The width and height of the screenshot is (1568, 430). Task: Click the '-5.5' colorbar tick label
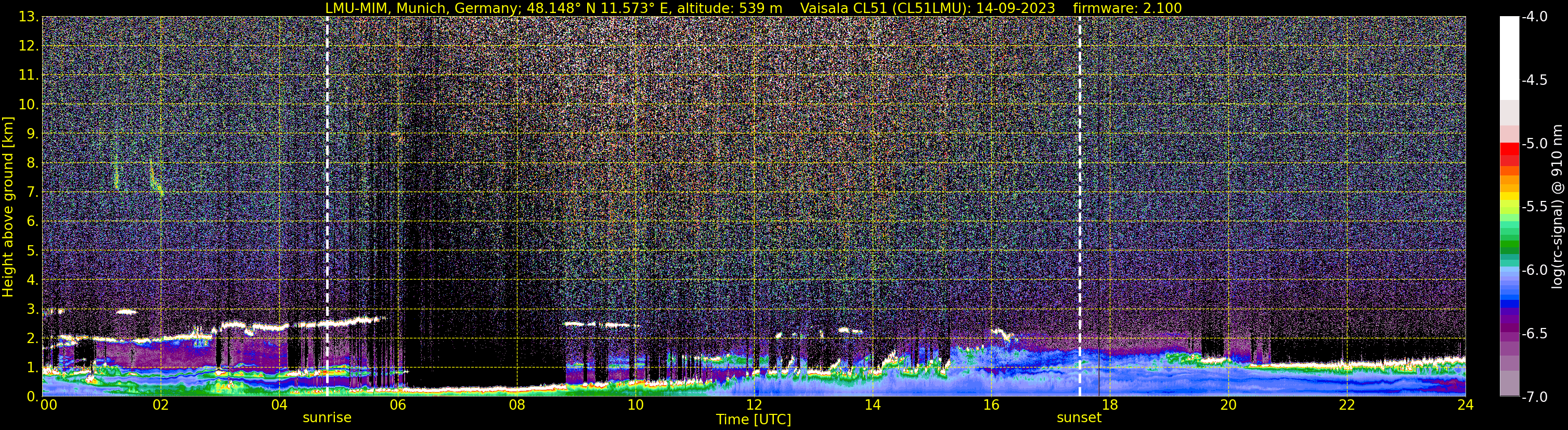coord(1535,207)
